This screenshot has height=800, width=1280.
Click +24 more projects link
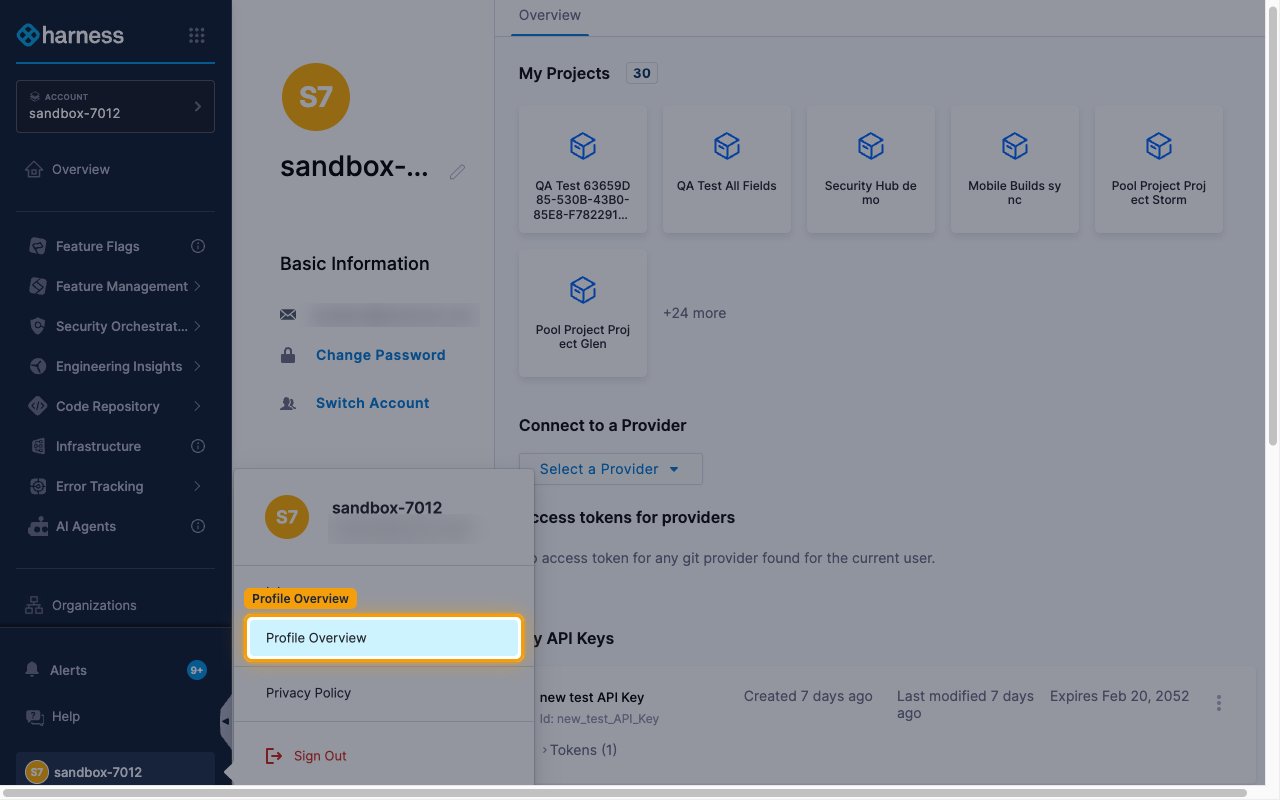(694, 313)
